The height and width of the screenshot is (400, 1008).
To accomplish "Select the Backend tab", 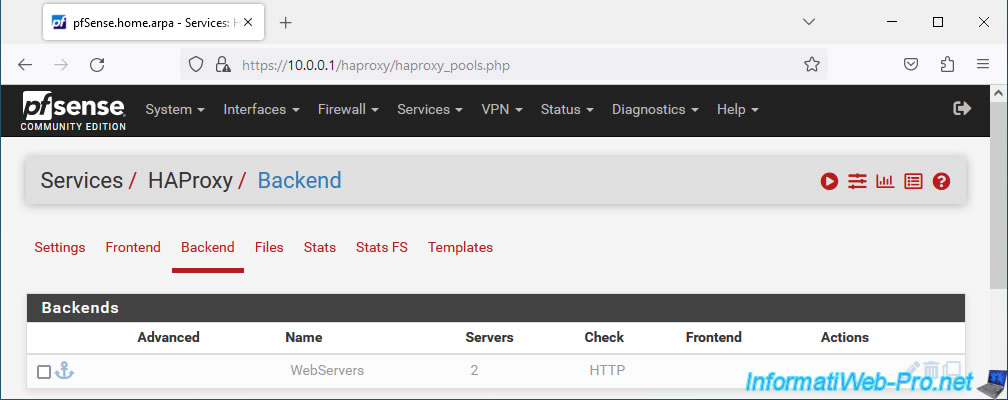I will (x=208, y=248).
